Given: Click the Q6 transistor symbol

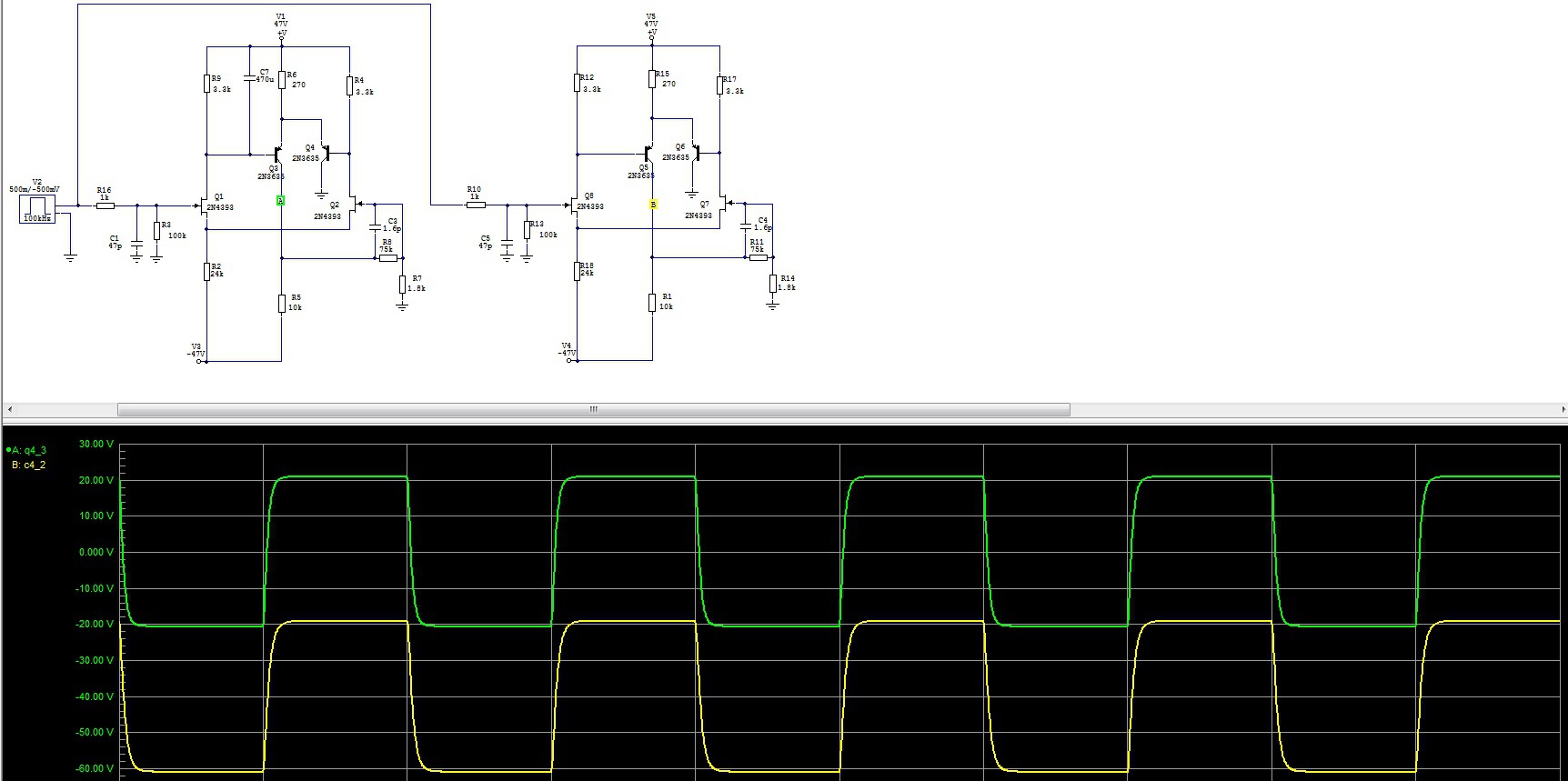Looking at the screenshot, I should click(x=696, y=152).
